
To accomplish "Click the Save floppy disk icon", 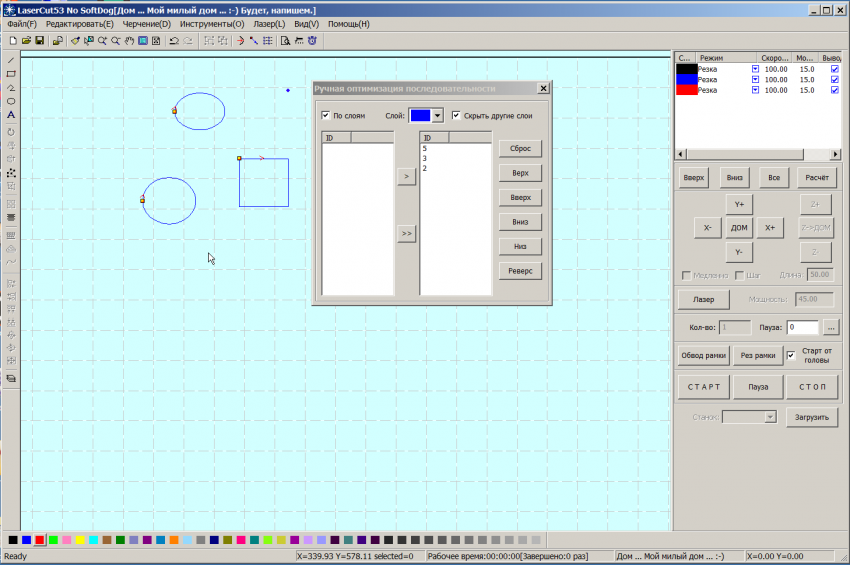I will point(39,41).
